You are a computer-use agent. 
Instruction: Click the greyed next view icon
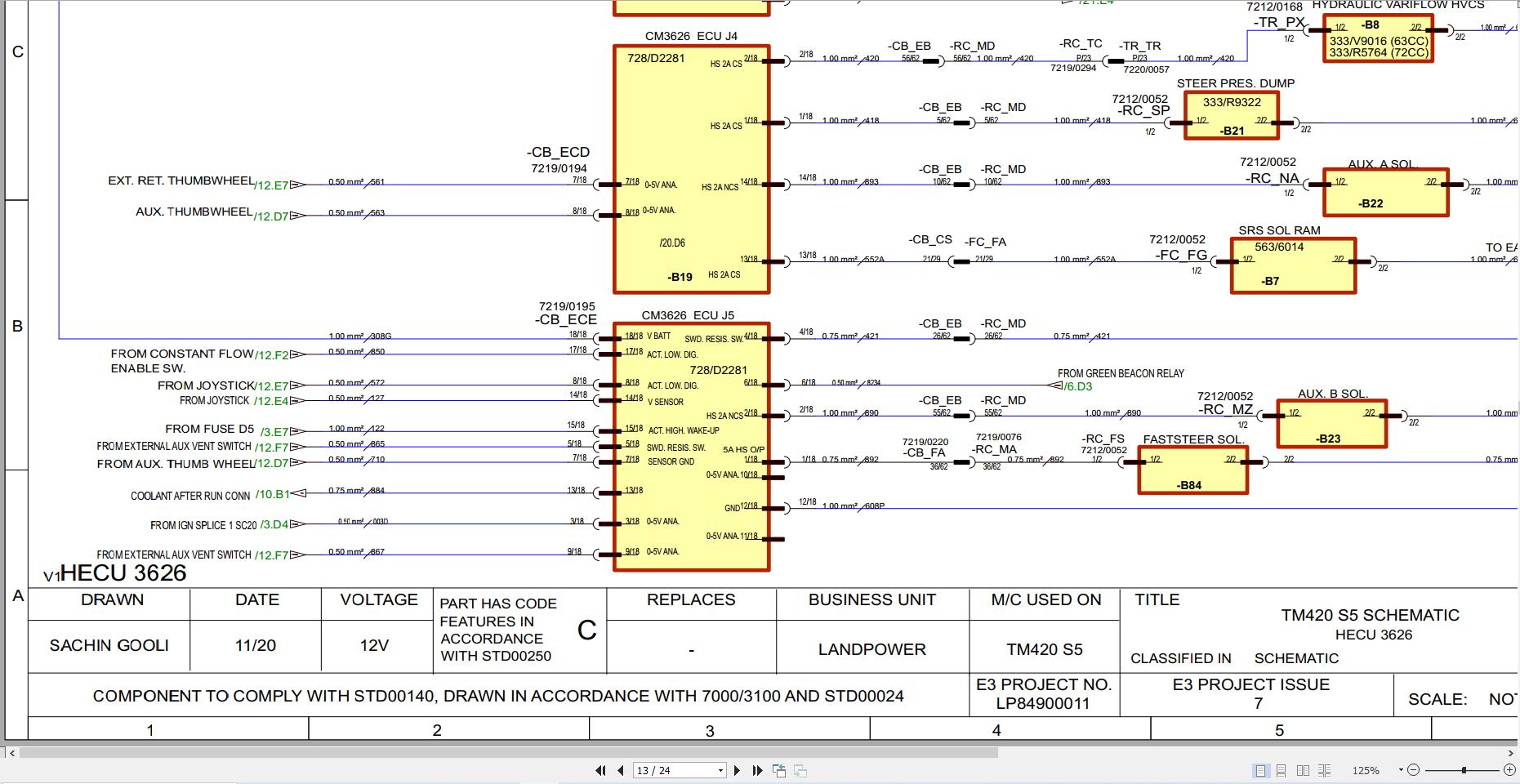800,770
